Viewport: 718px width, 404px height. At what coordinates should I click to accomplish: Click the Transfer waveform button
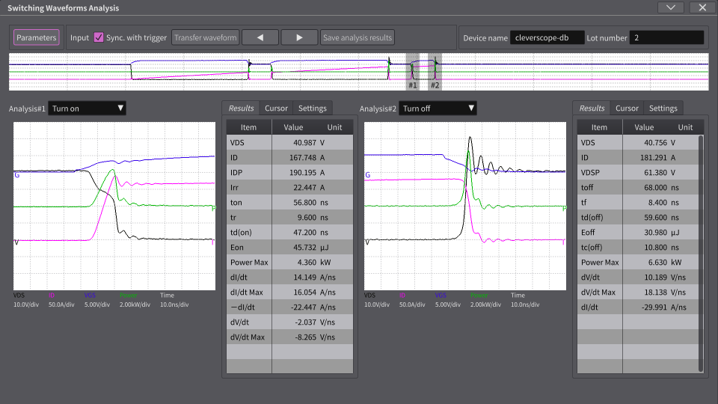[205, 38]
